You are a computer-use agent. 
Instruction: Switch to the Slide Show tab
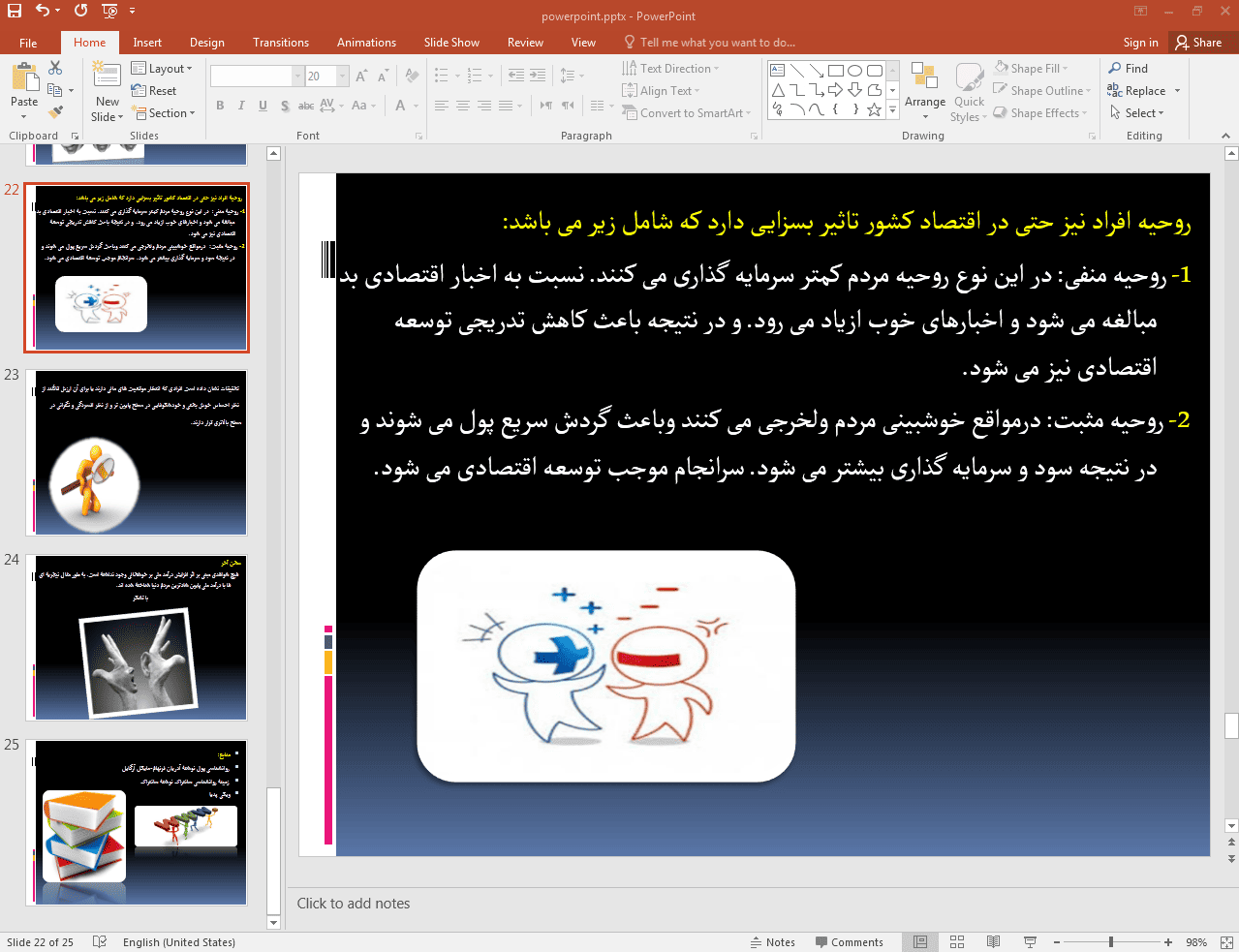coord(451,43)
